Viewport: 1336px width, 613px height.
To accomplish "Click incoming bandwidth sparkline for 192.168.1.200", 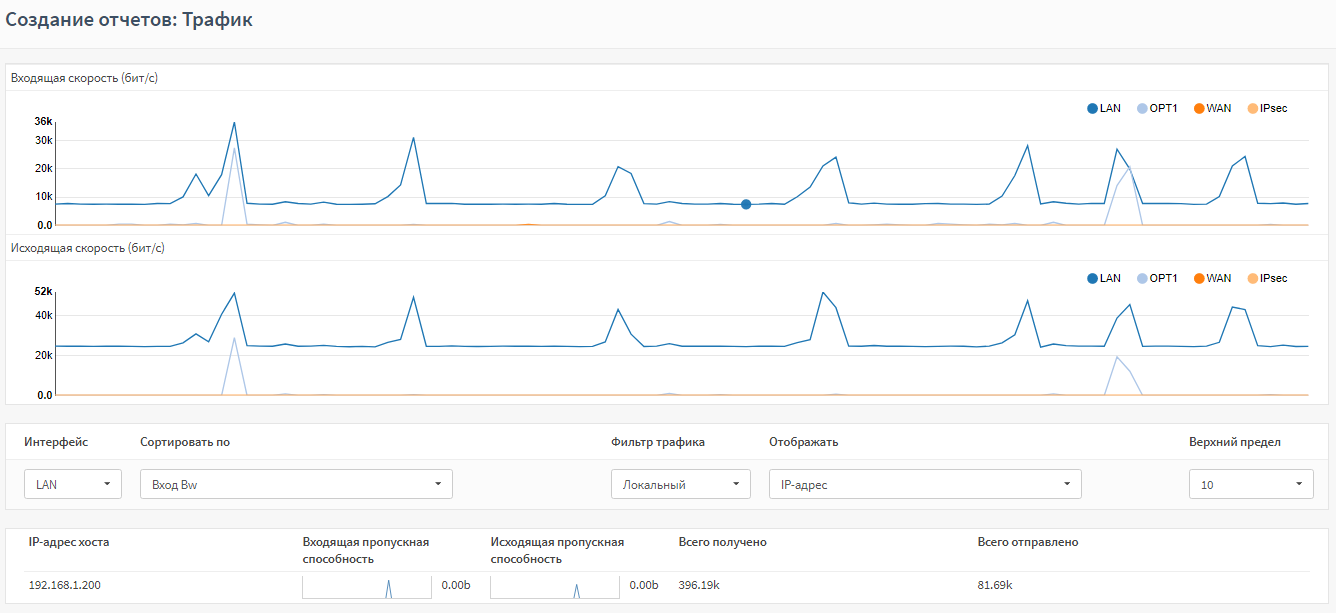I will click(366, 586).
